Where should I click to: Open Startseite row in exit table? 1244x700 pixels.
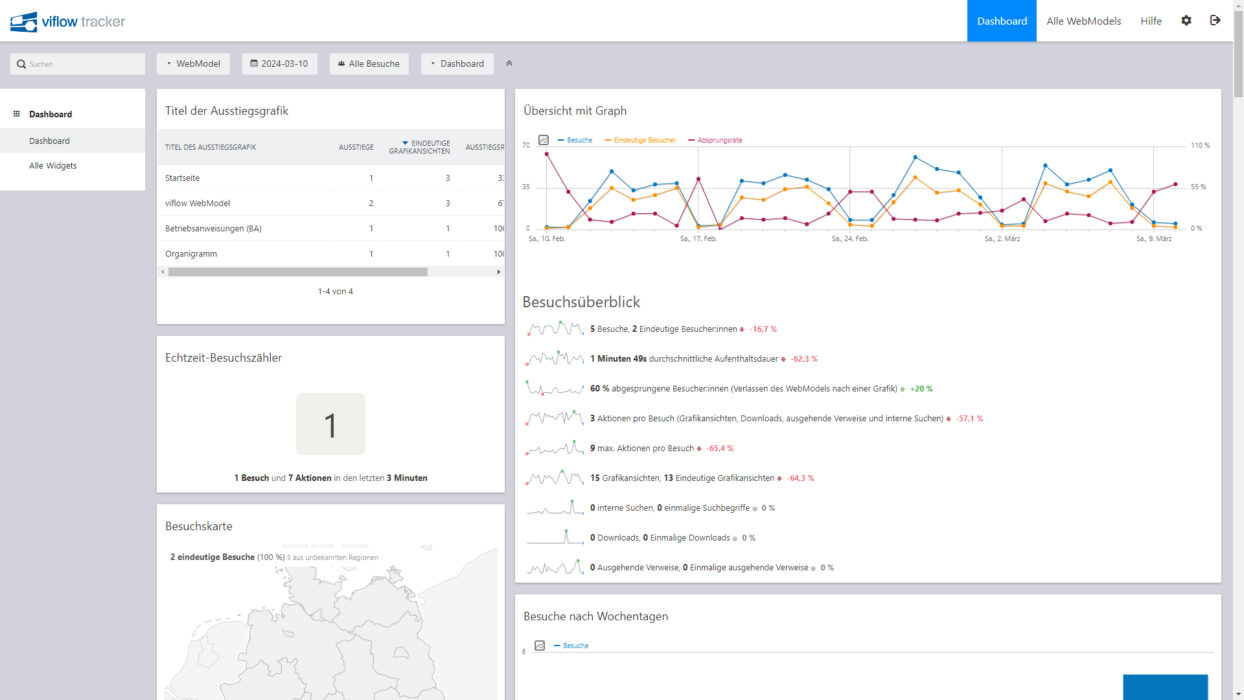[330, 178]
